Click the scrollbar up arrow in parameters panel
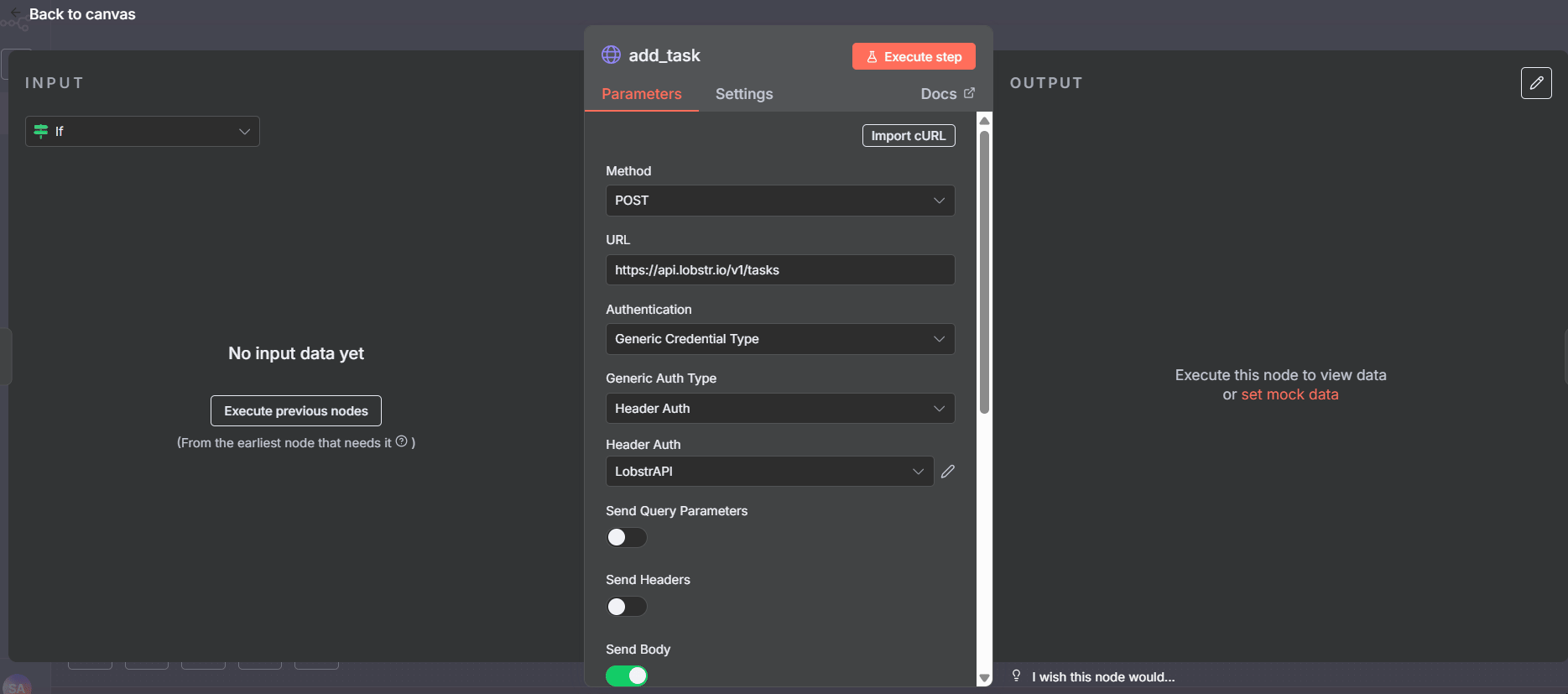The image size is (1568, 694). pyautogui.click(x=985, y=121)
